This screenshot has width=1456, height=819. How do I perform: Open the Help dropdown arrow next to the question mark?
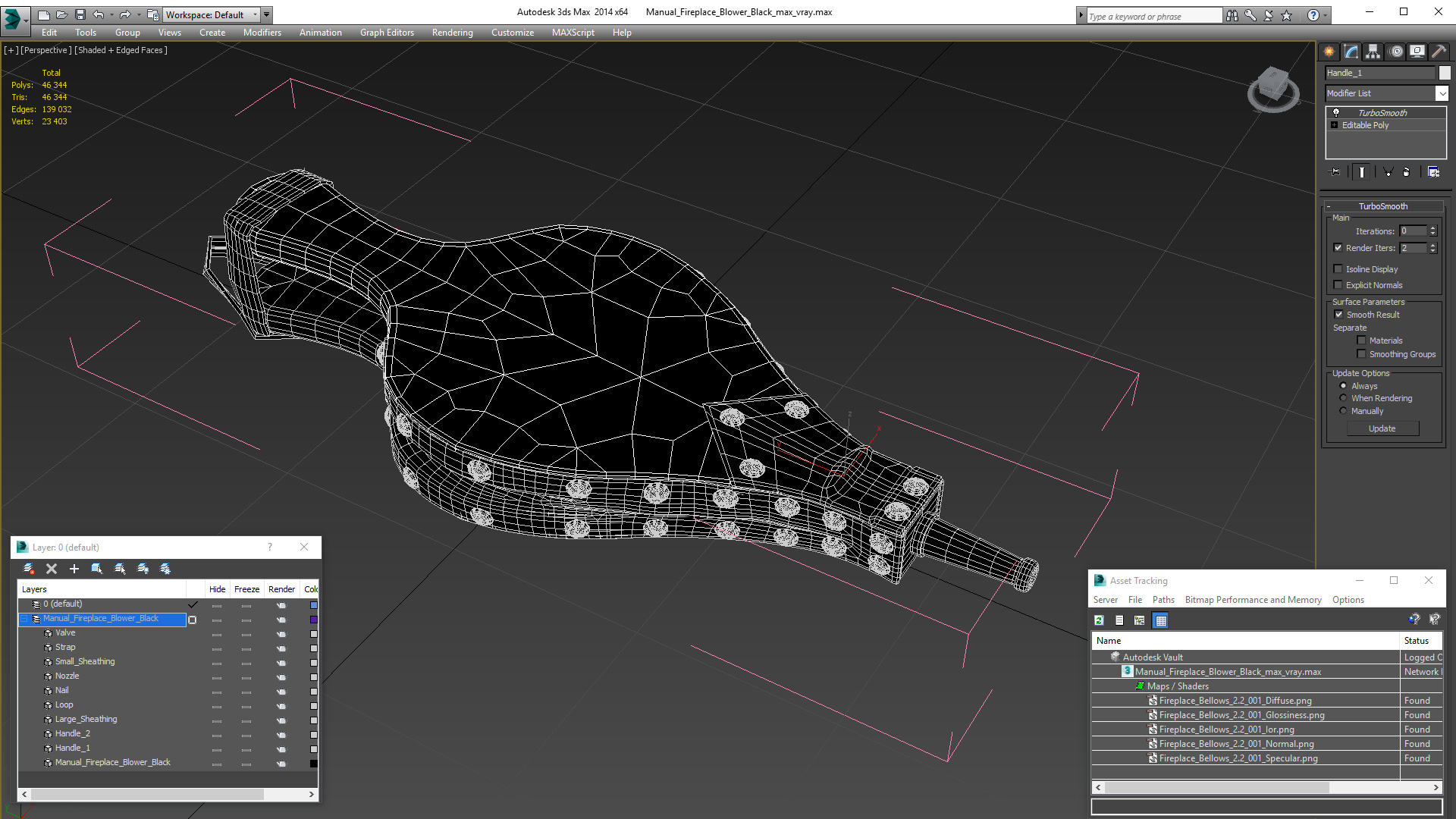click(1326, 15)
